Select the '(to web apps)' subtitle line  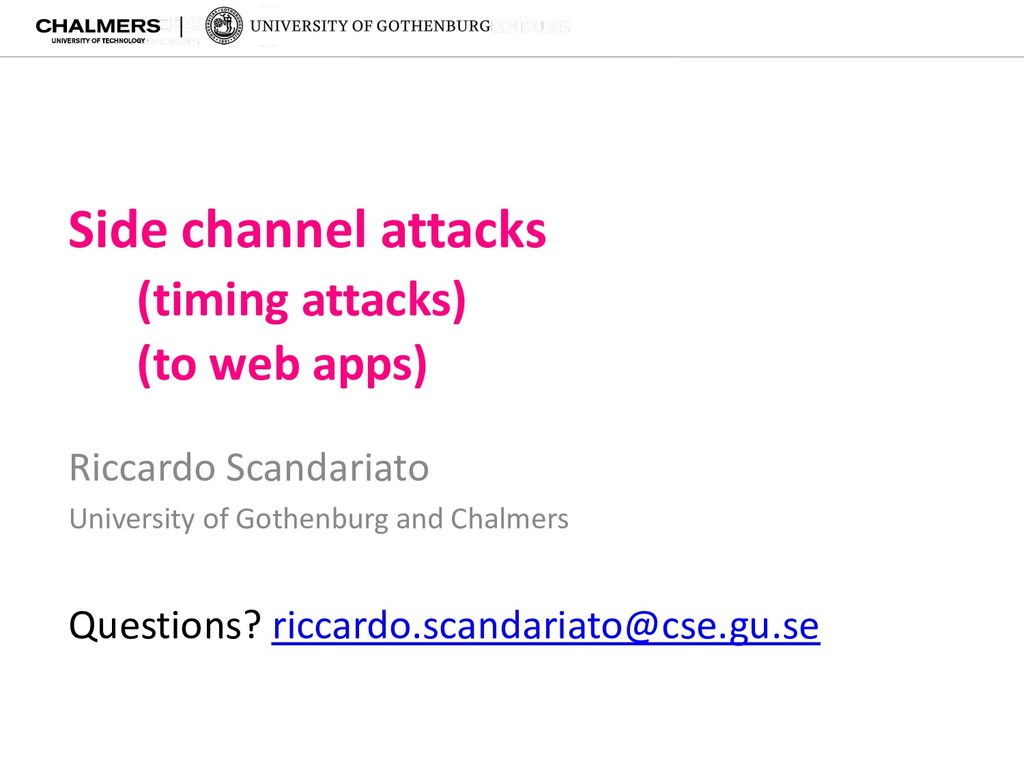(282, 364)
